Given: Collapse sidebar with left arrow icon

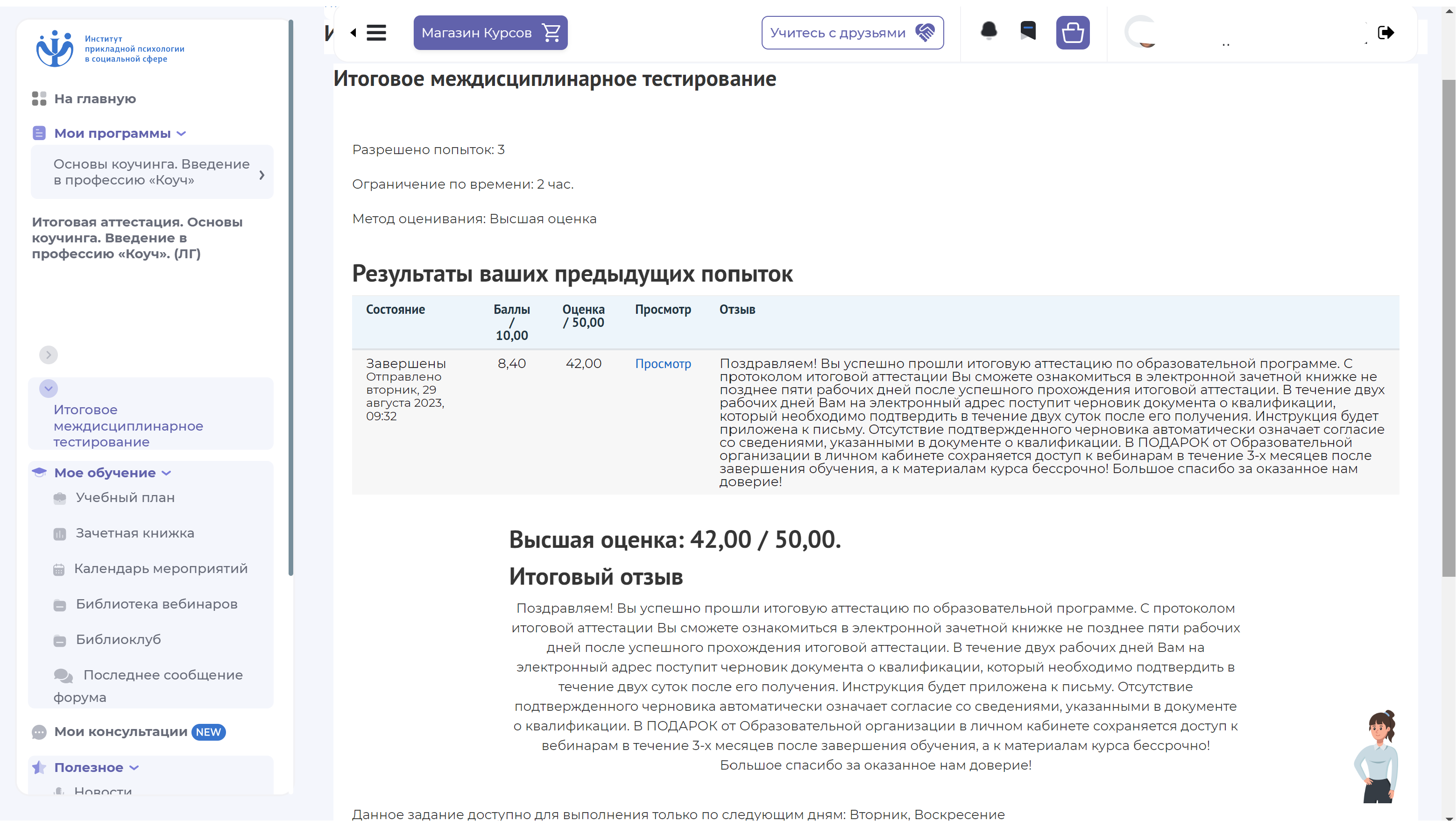Looking at the screenshot, I should click(353, 33).
